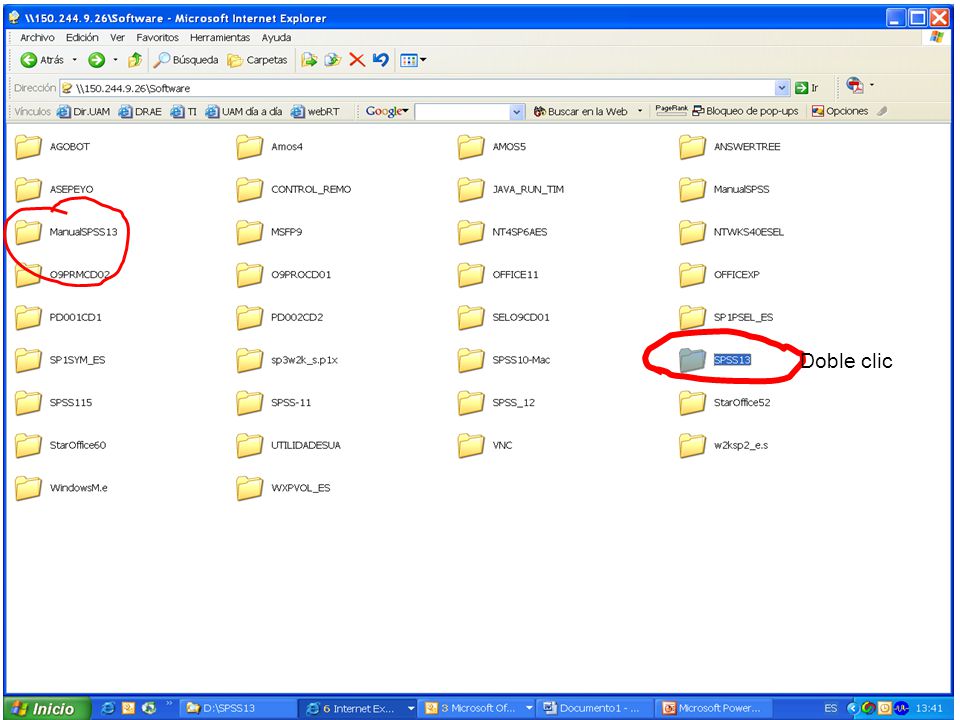The image size is (960, 720).
Task: Click the Google toolbar Opciones button
Action: tap(839, 111)
